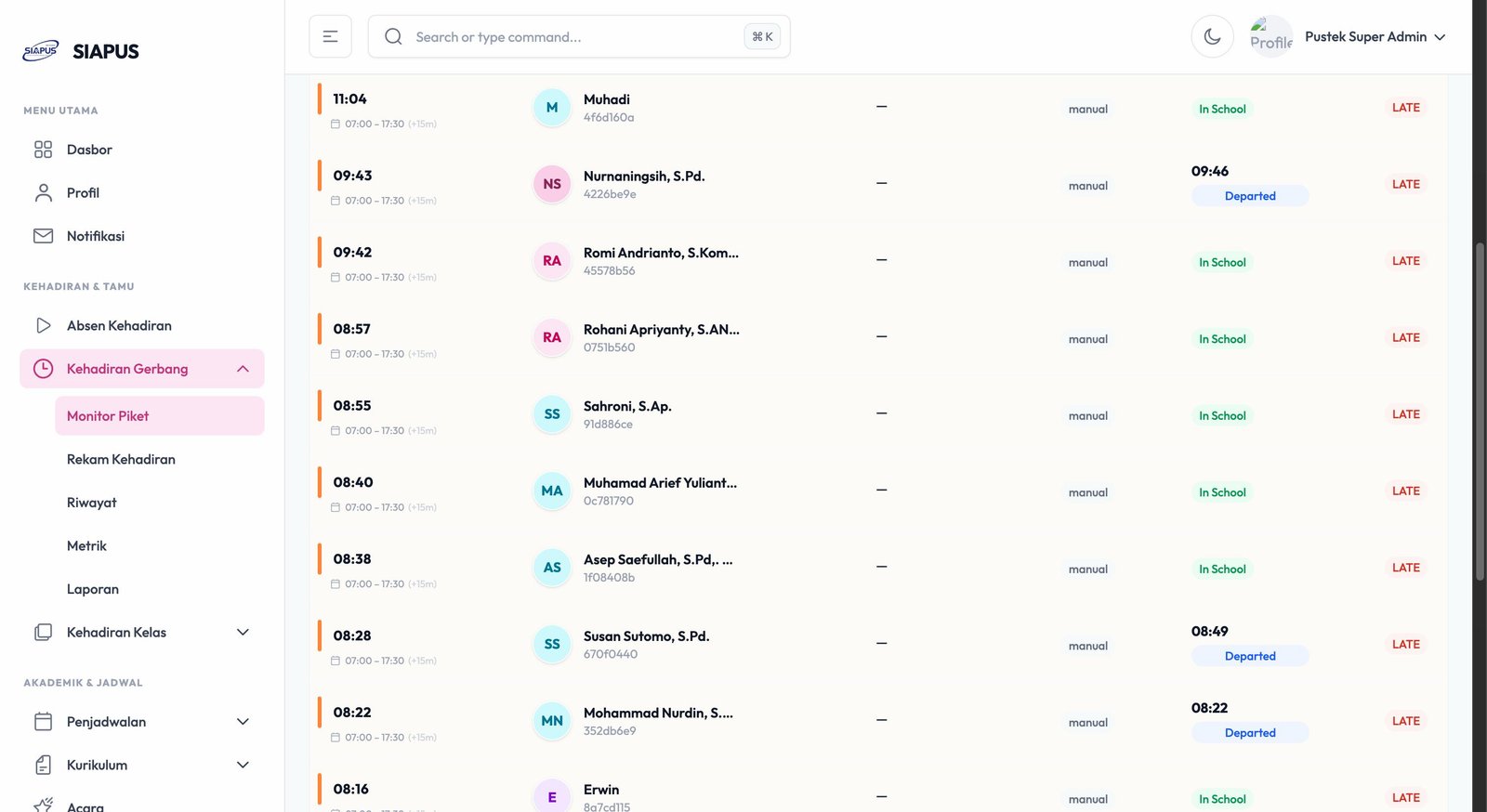
Task: Click the Profil person icon
Action: (43, 192)
